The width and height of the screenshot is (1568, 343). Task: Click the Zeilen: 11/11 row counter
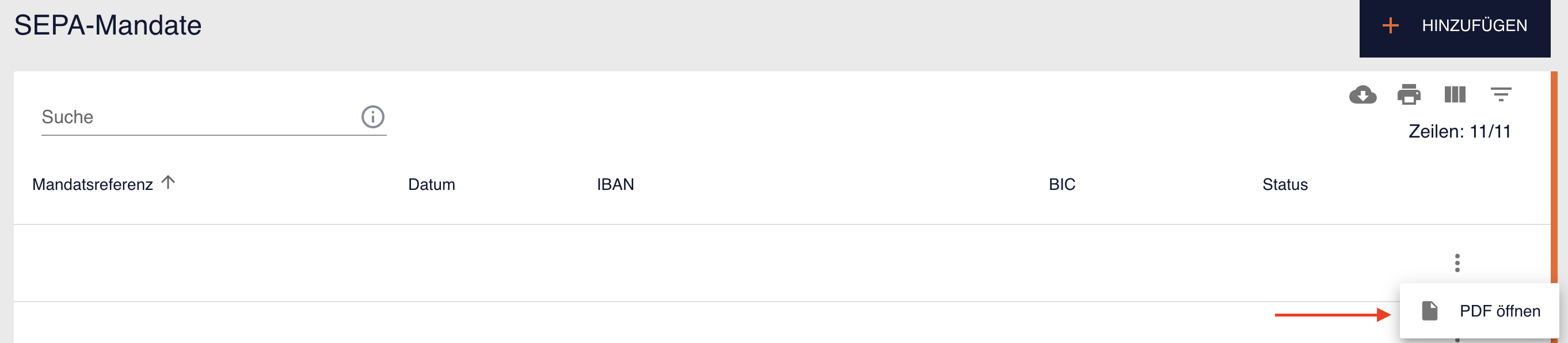tap(1459, 131)
